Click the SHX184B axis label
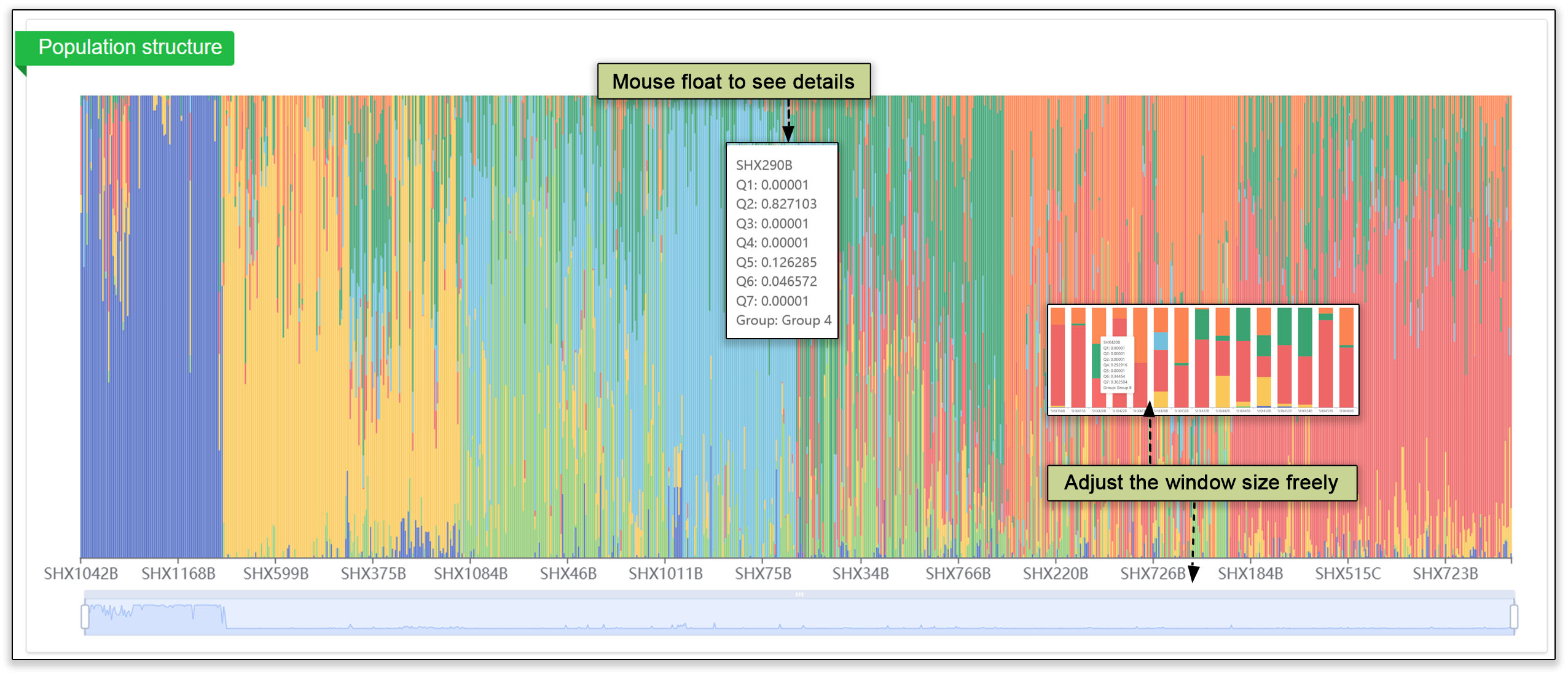 pyautogui.click(x=1250, y=573)
